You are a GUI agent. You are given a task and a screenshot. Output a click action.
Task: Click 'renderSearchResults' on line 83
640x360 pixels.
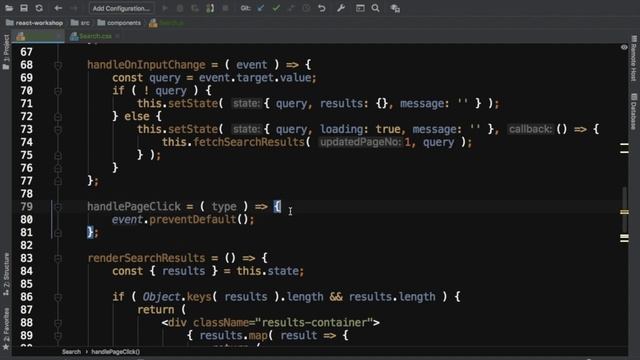(x=146, y=258)
